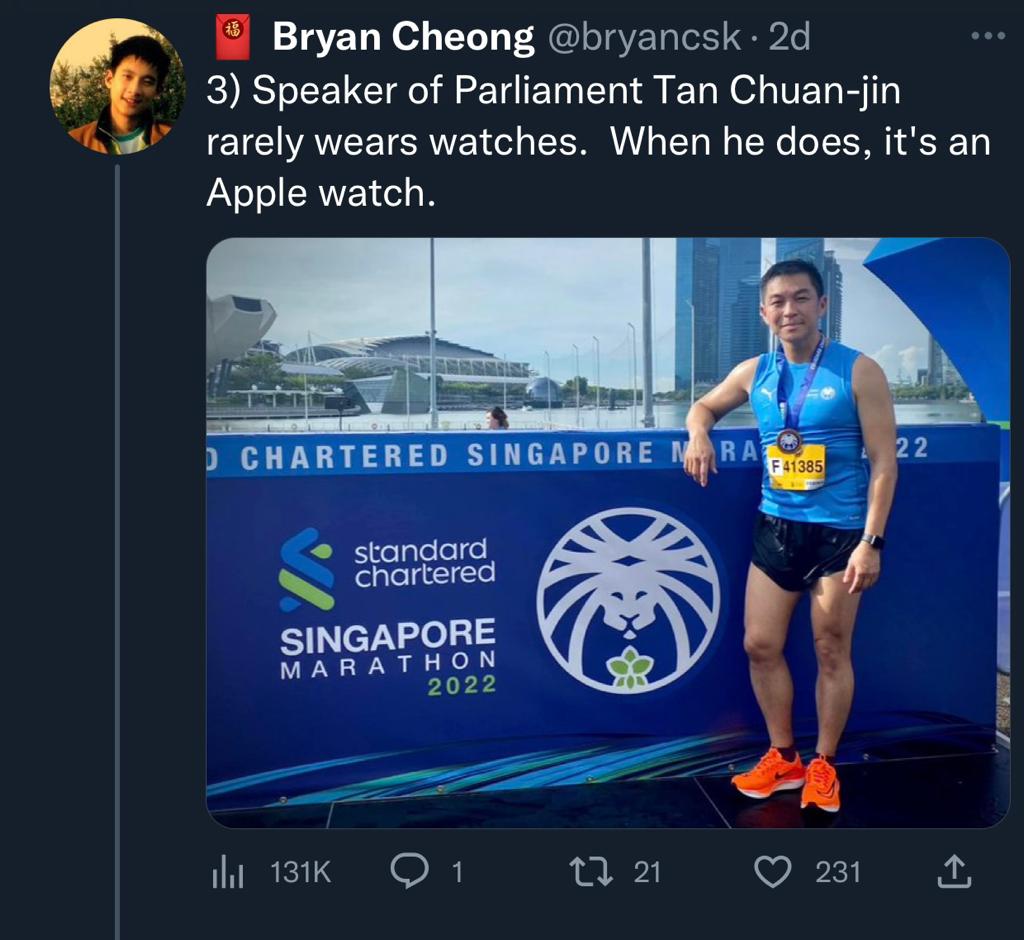This screenshot has width=1024, height=940.
Task: Click the 231 likes count
Action: click(x=838, y=873)
